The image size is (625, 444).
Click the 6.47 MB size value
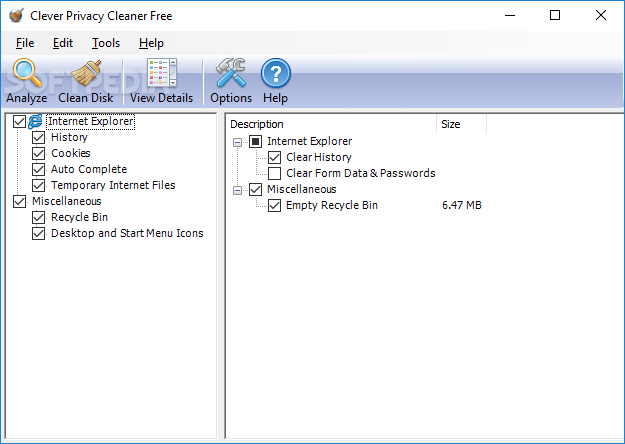coord(462,205)
